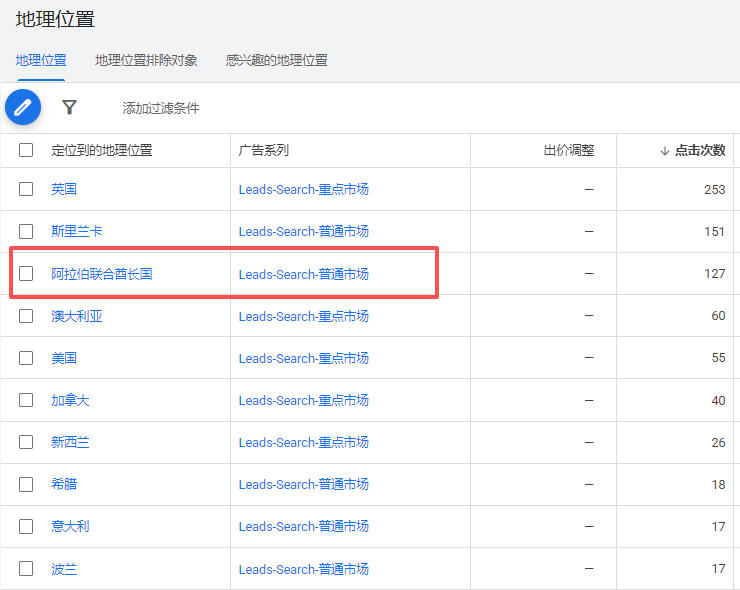Open the campaign link in 英国 row
The image size is (740, 590).
(x=303, y=189)
